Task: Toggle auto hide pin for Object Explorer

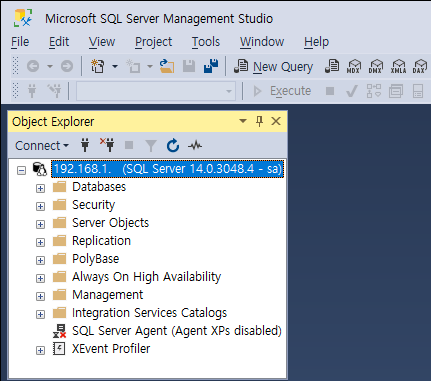Action: (x=259, y=121)
